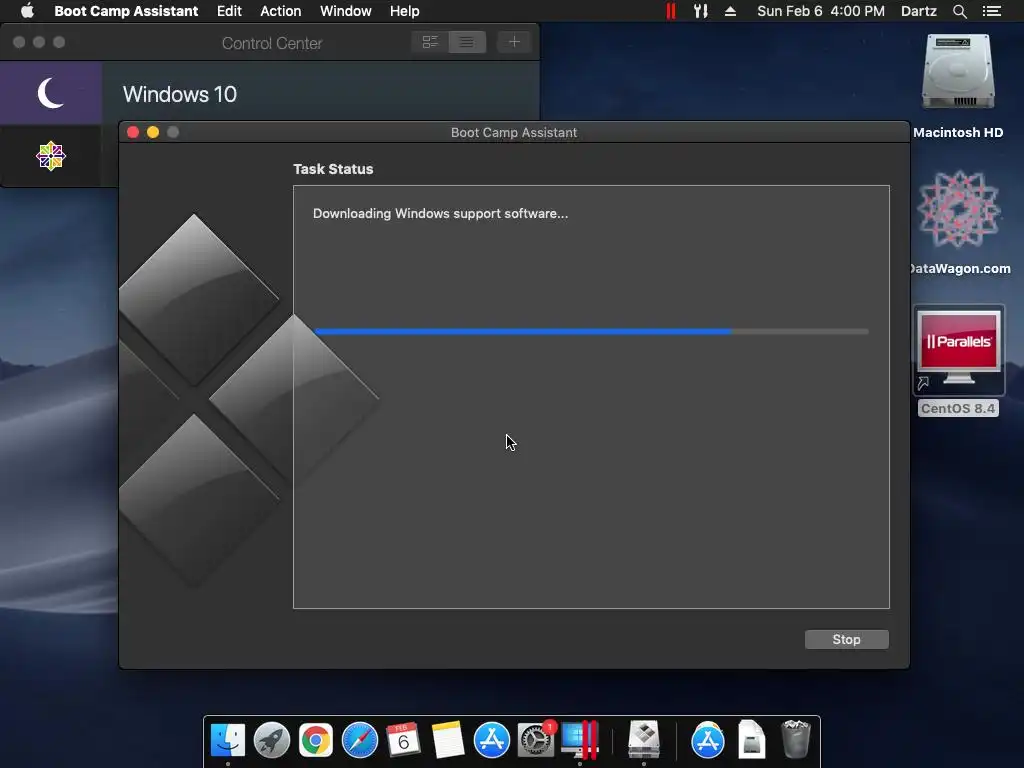Click the date and time display

click(820, 11)
